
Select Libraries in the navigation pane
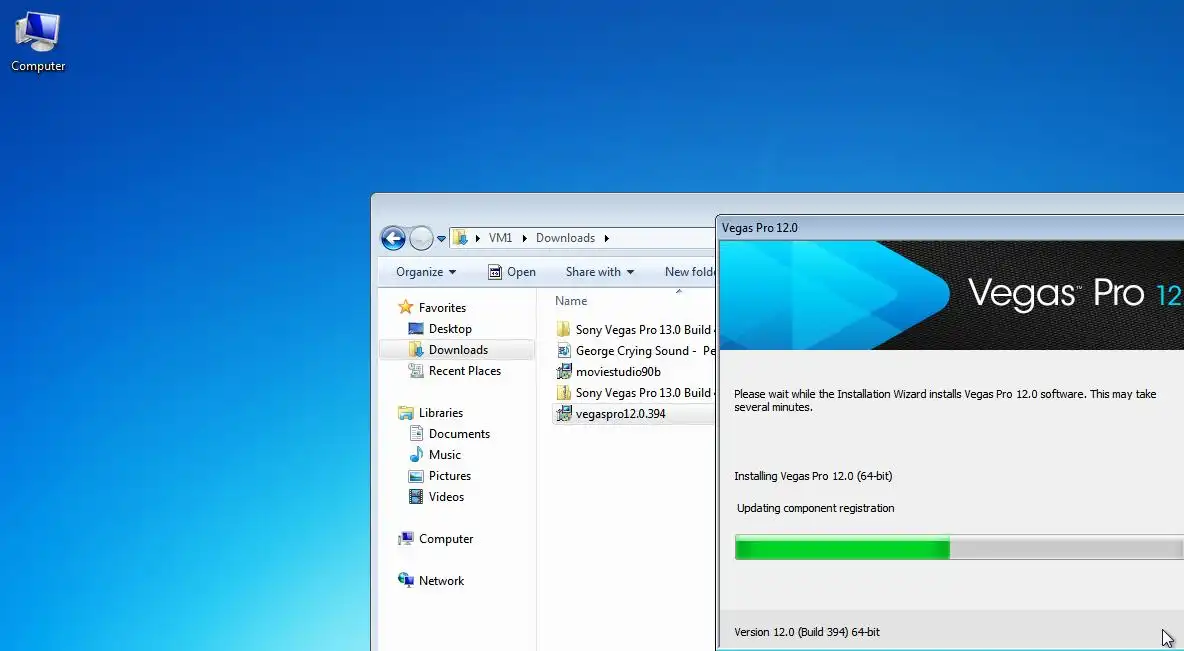(441, 413)
